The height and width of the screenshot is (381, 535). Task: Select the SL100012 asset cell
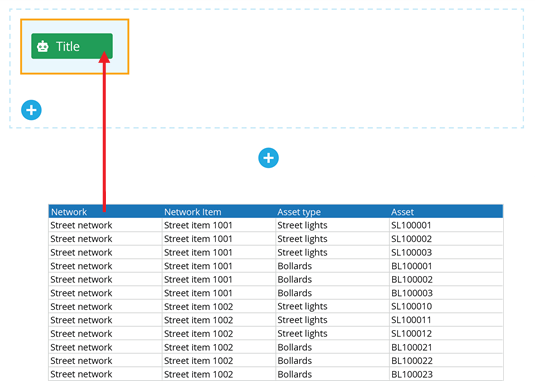(x=446, y=333)
